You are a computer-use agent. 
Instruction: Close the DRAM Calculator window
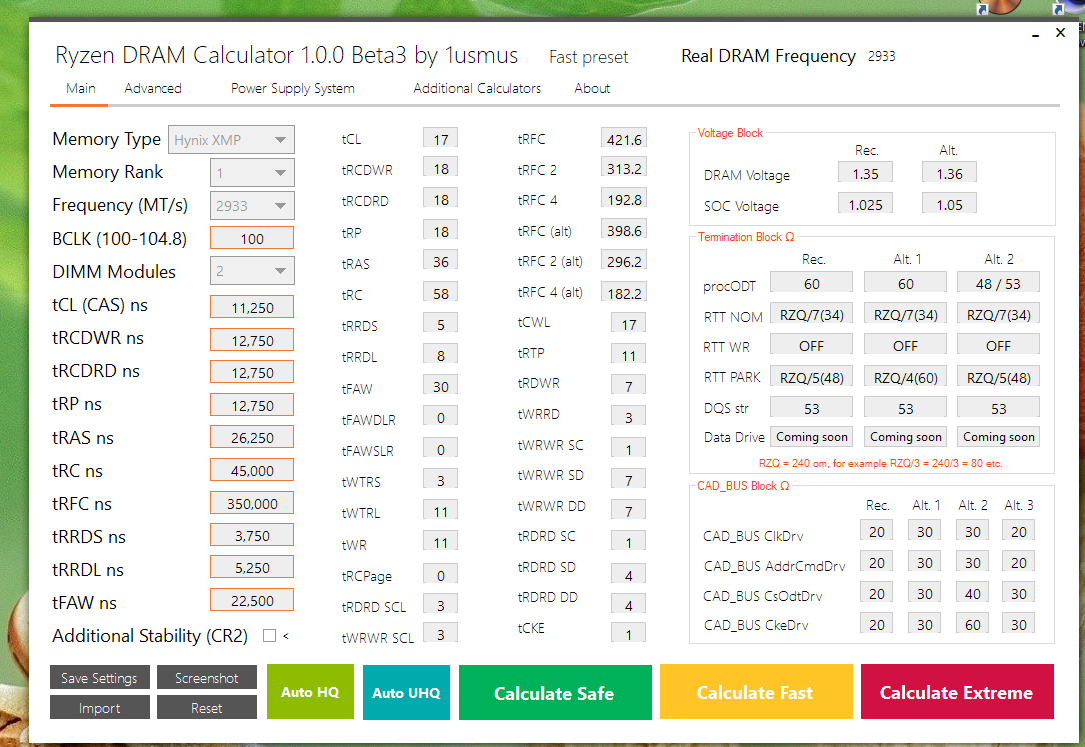pos(1060,33)
